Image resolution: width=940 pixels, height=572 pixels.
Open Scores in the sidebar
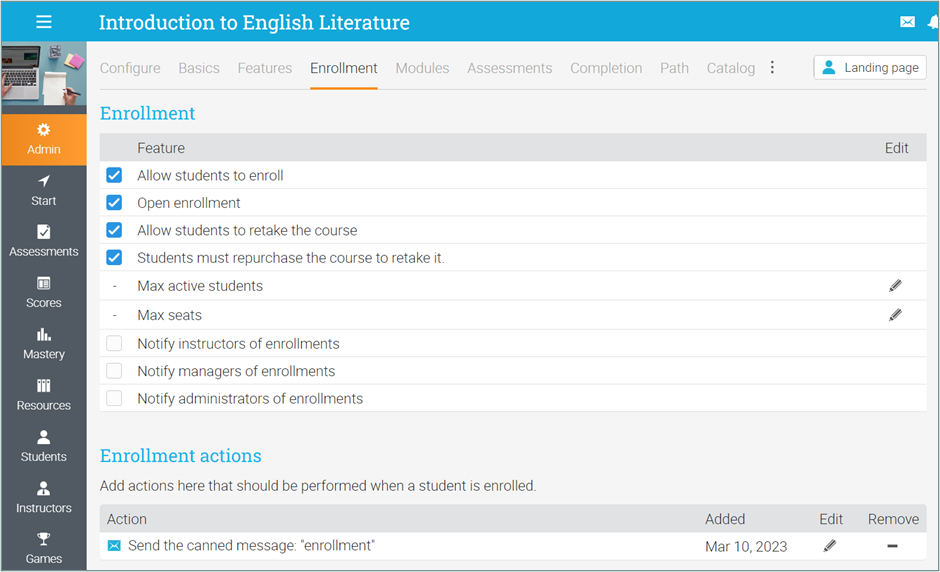(x=44, y=292)
